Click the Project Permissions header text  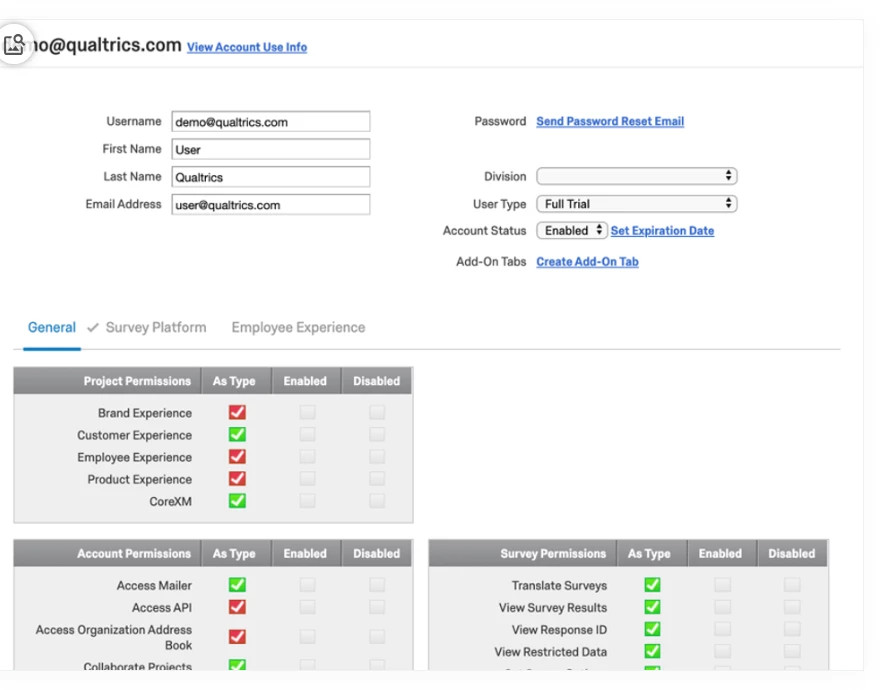click(138, 381)
